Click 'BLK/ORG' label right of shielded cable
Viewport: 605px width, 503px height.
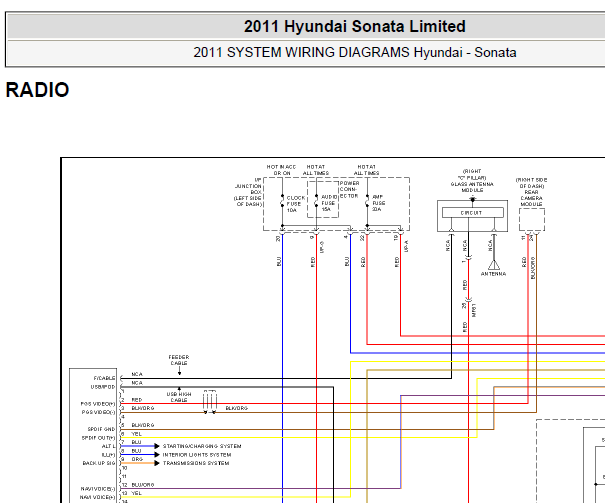pyautogui.click(x=237, y=408)
